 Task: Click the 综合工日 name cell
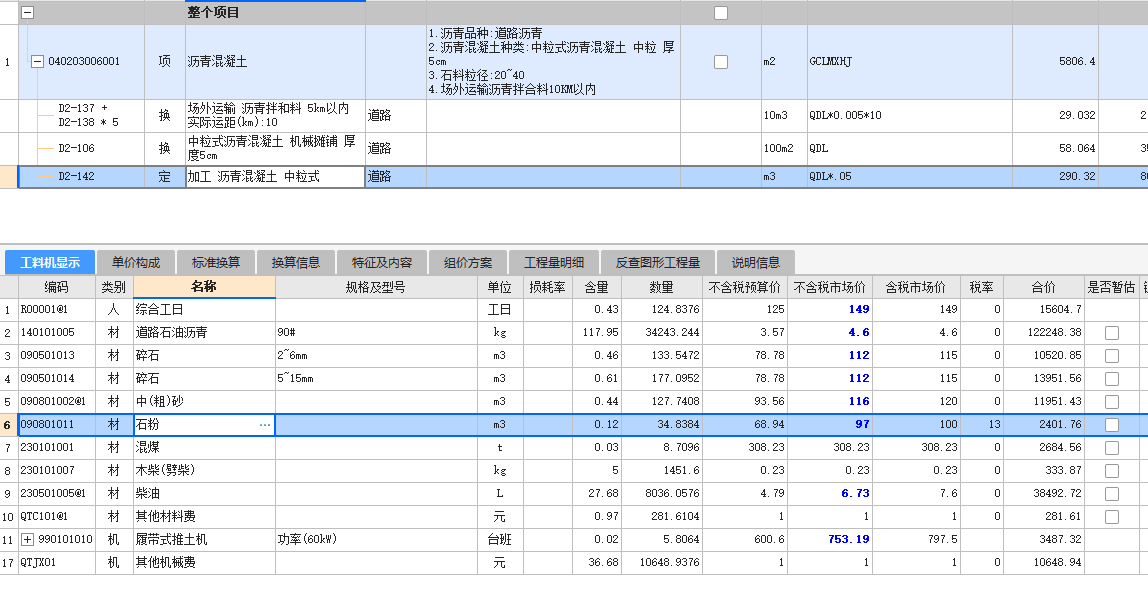pyautogui.click(x=204, y=310)
